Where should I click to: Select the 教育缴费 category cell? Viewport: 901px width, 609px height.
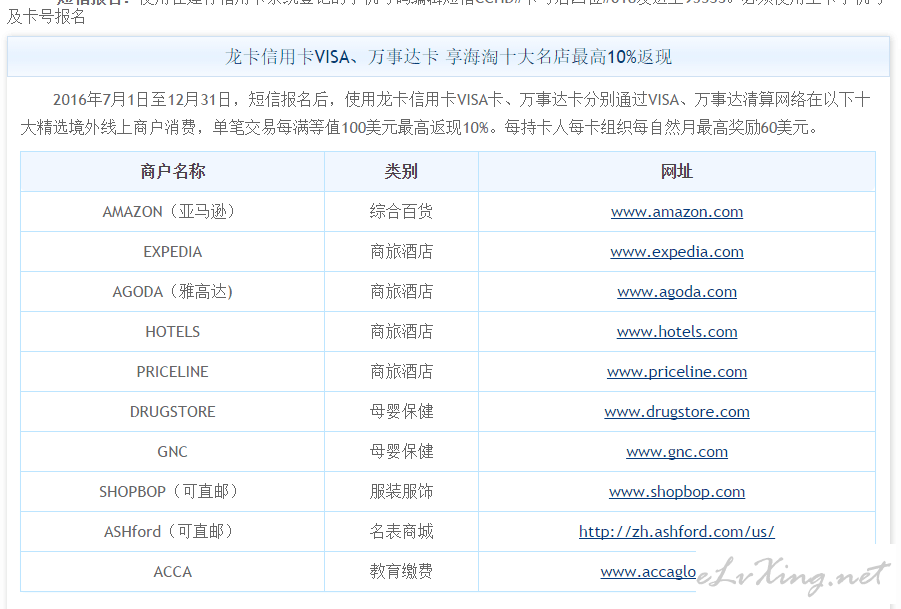401,572
